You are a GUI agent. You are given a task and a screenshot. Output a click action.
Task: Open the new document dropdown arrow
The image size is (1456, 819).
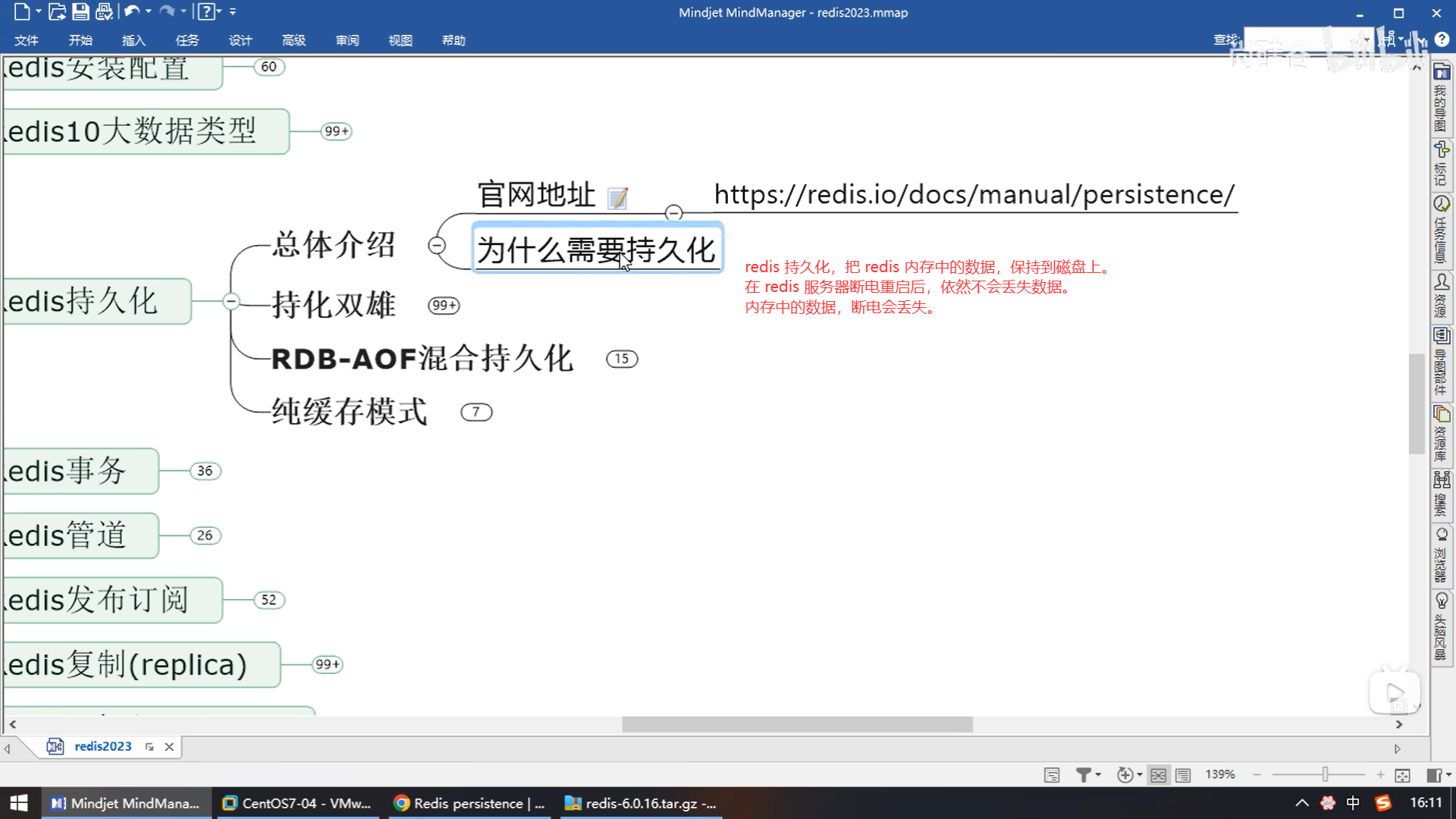39,11
